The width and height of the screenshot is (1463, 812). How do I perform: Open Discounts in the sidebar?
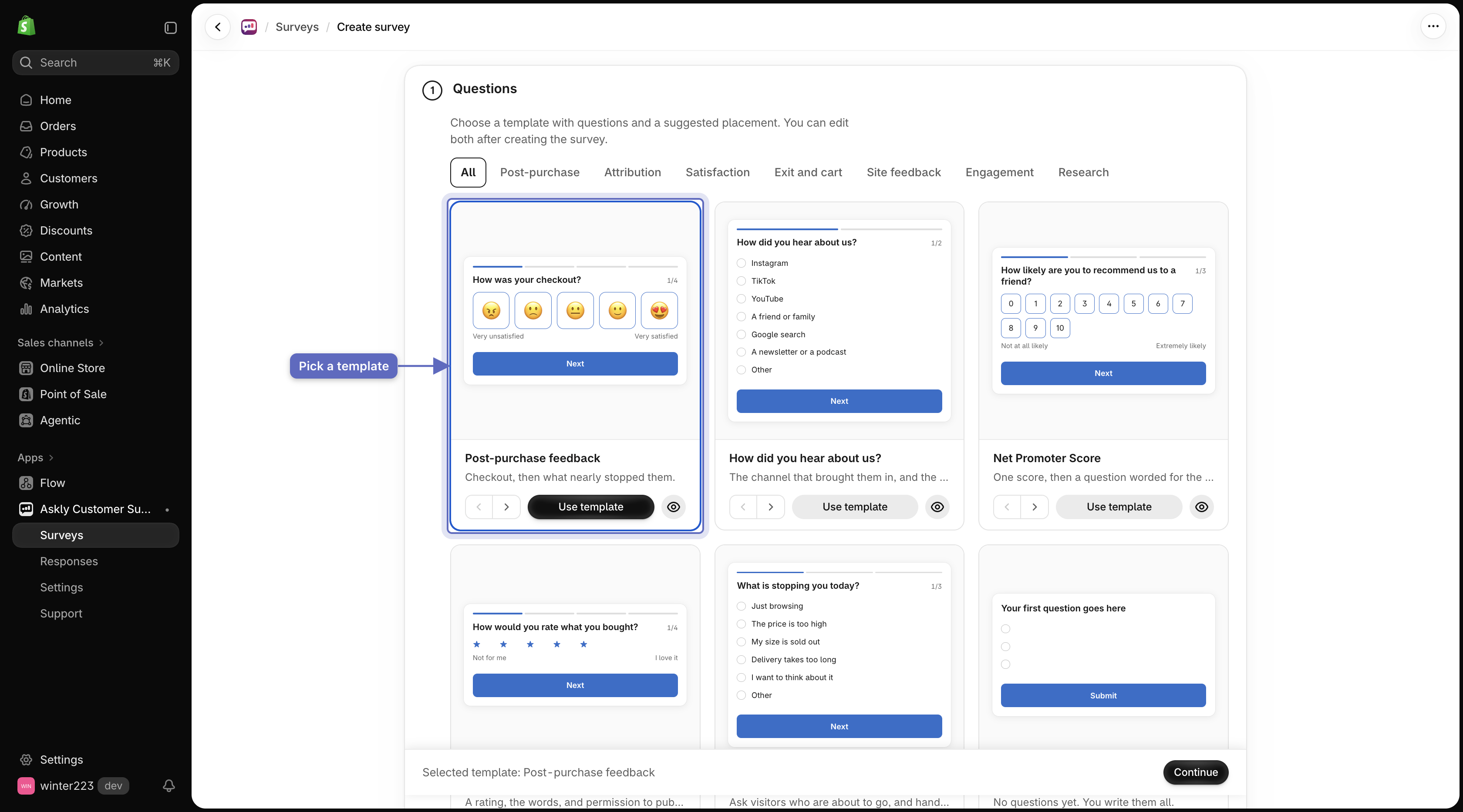[x=95, y=230]
